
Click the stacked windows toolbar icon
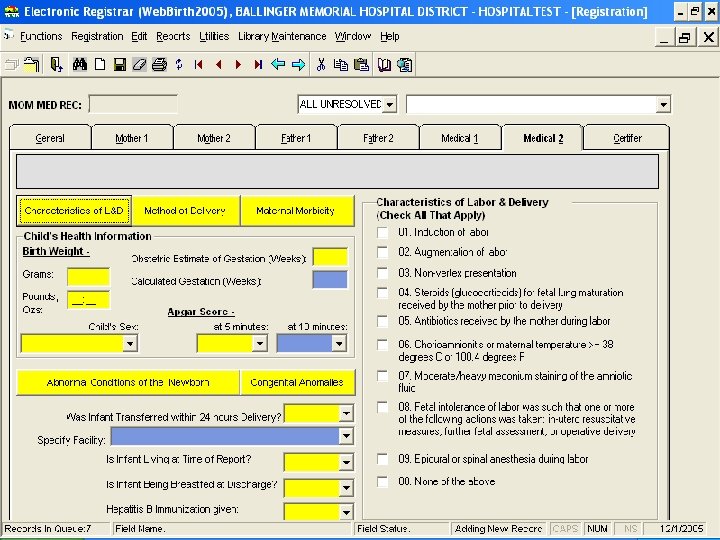click(12, 65)
